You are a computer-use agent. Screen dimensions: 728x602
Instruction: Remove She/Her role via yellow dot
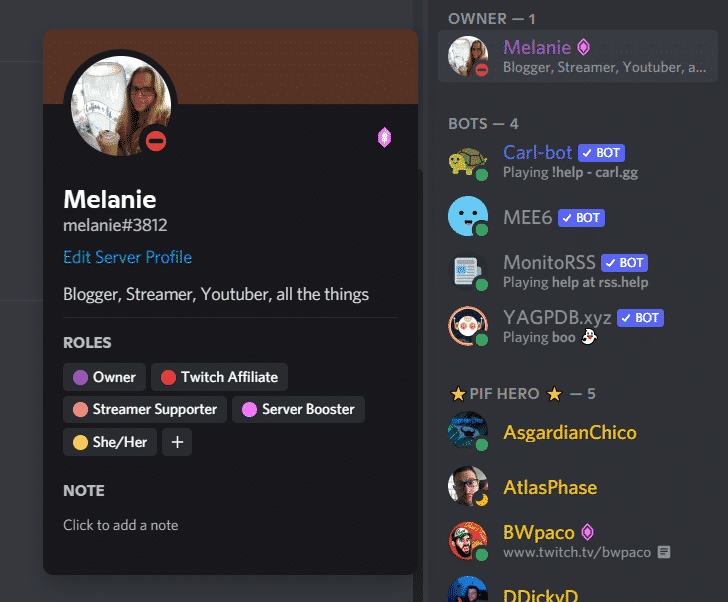pos(80,442)
